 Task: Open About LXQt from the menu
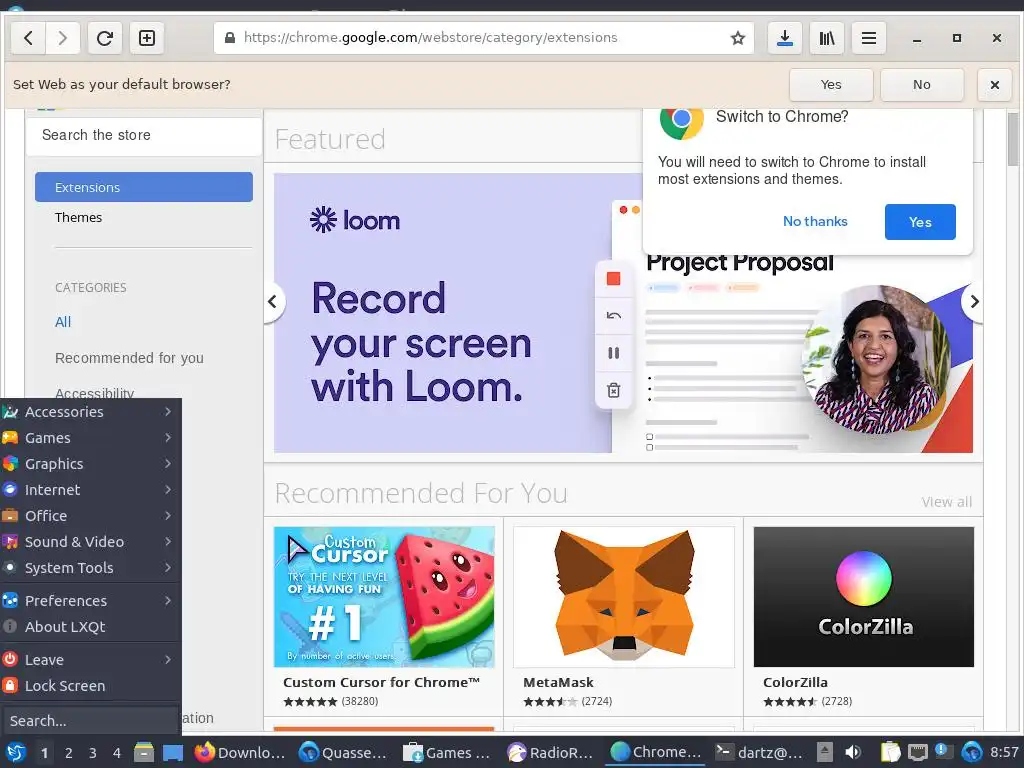point(90,627)
